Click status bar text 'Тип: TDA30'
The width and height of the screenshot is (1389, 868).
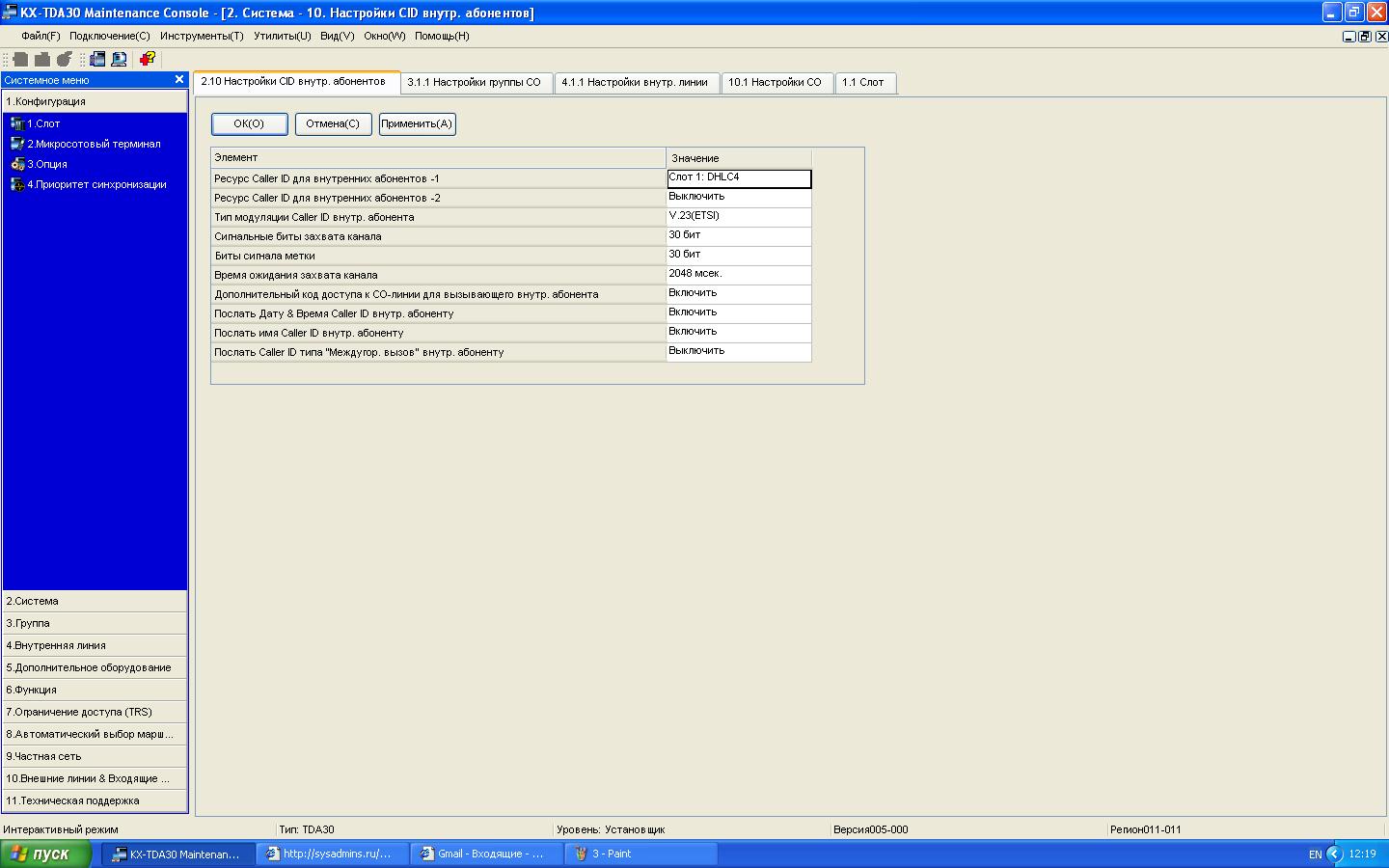pos(307,829)
